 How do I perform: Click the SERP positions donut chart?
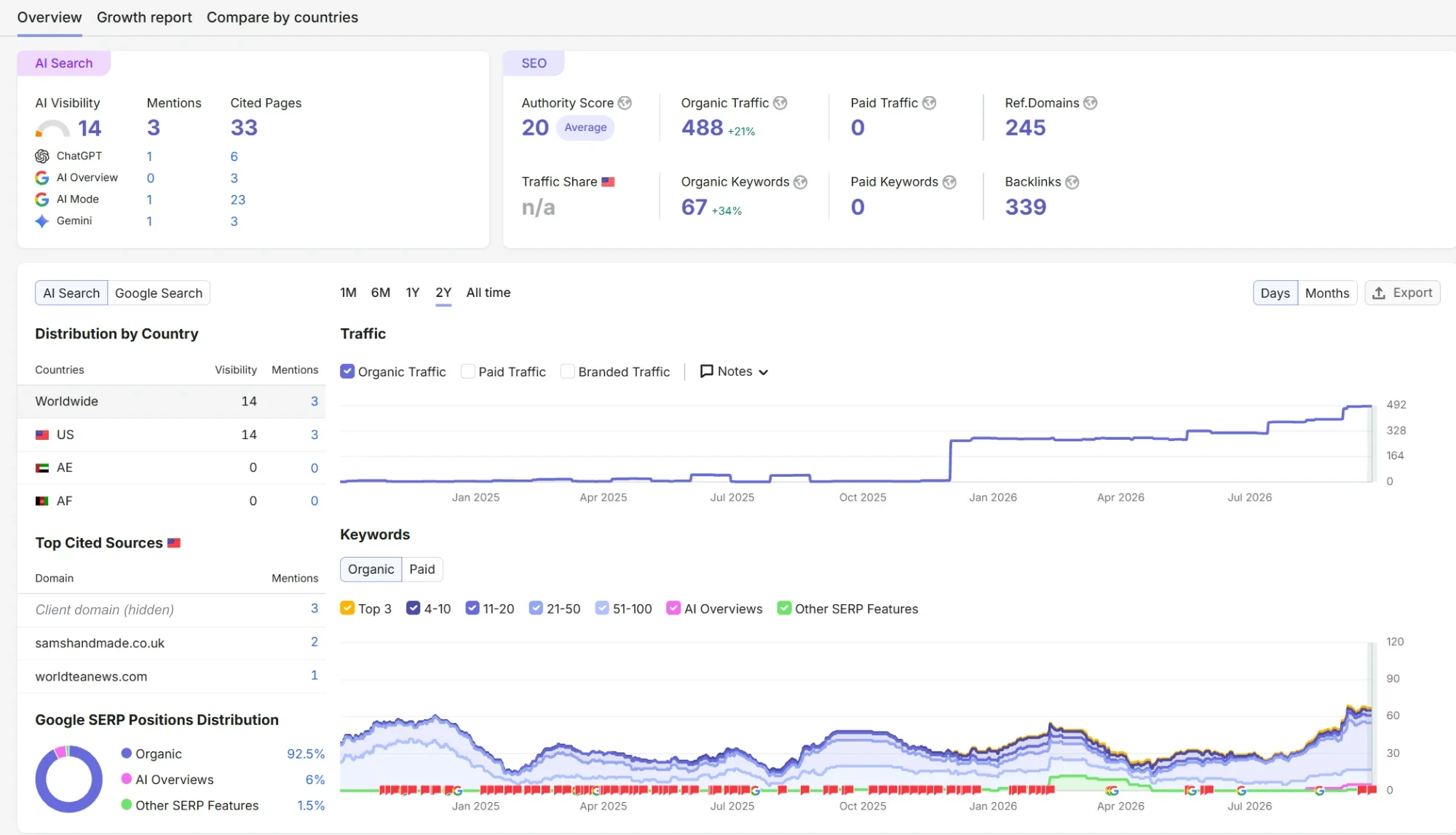pyautogui.click(x=69, y=779)
